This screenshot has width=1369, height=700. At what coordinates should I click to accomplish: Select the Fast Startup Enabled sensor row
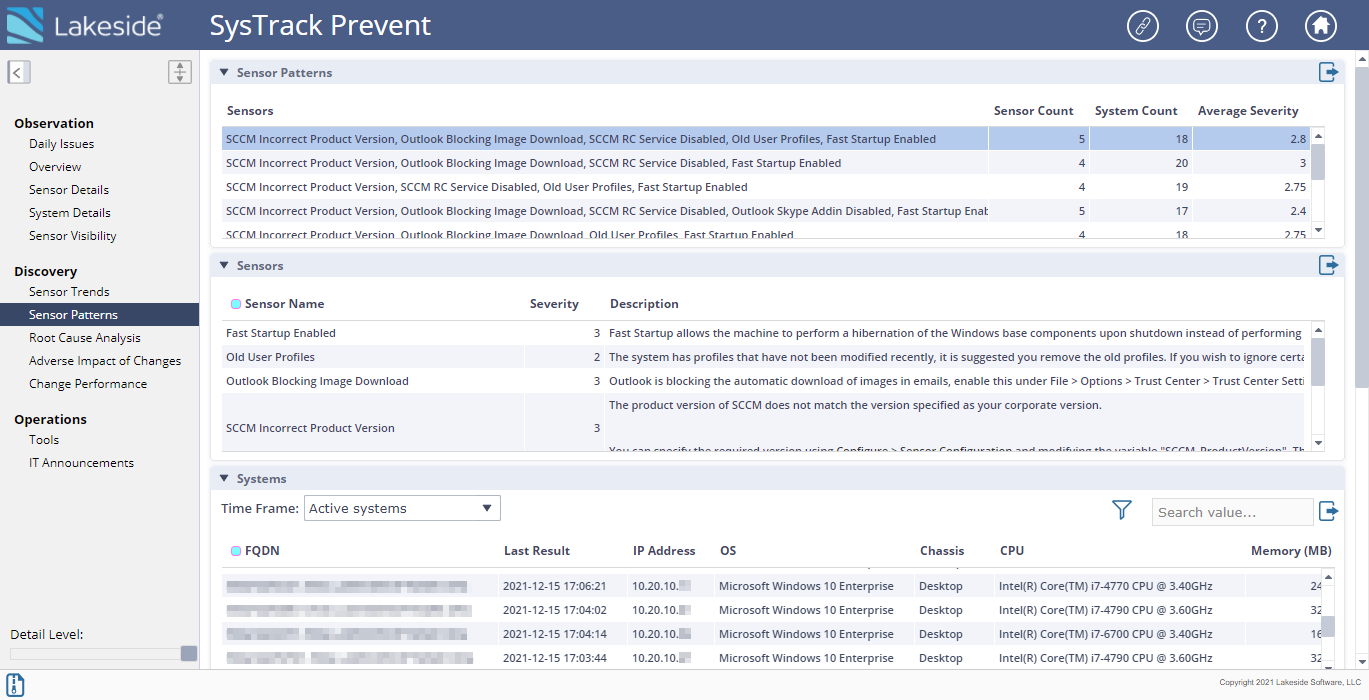click(x=763, y=333)
